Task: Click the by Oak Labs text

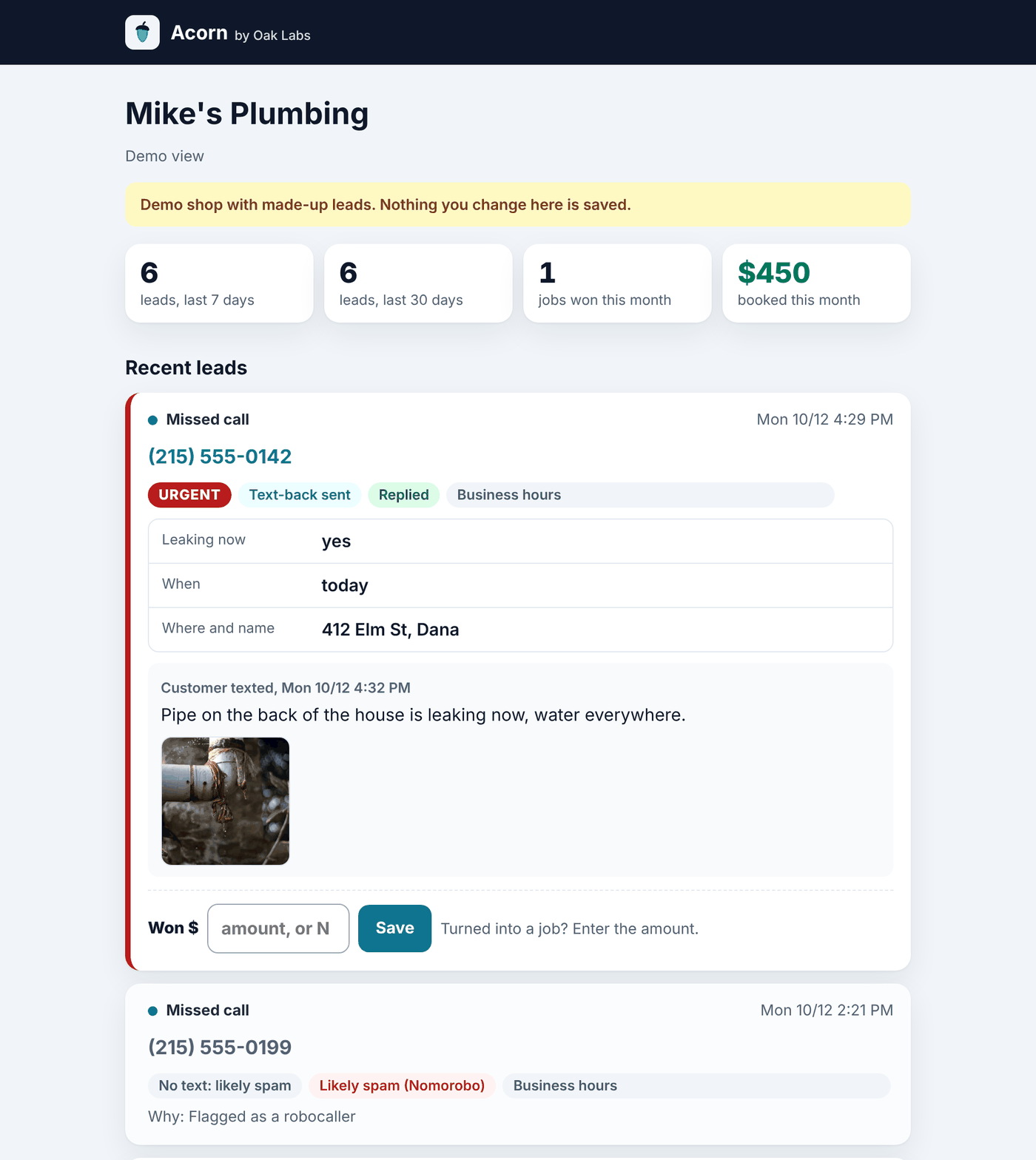Action: click(x=272, y=36)
